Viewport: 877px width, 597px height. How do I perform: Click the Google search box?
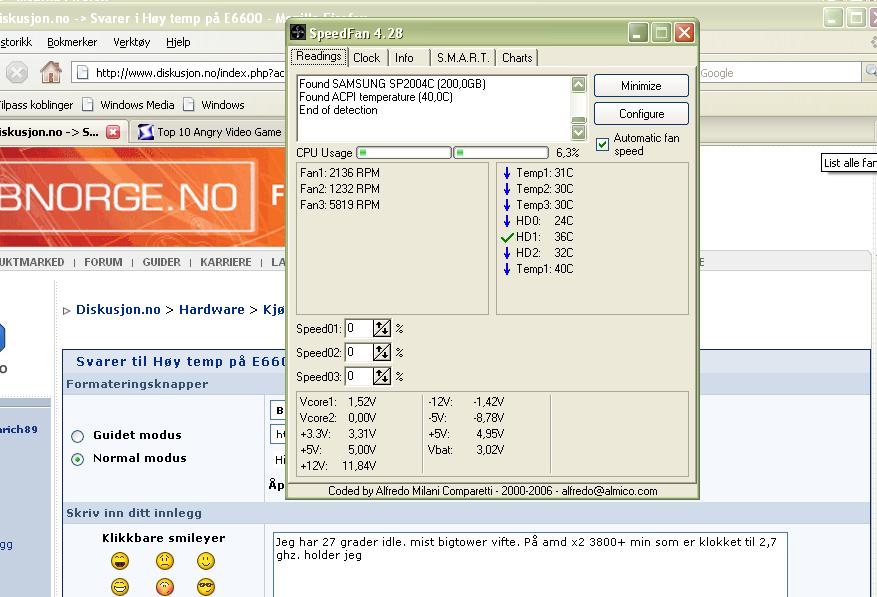click(780, 73)
